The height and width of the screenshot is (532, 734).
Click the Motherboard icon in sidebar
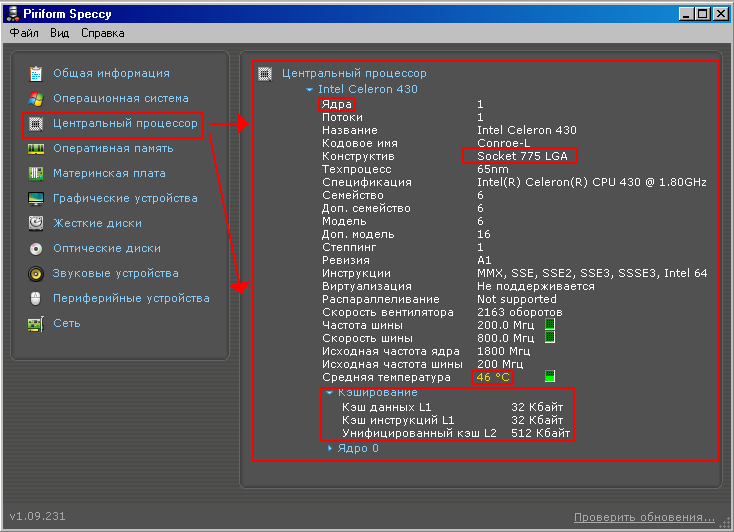click(x=36, y=173)
